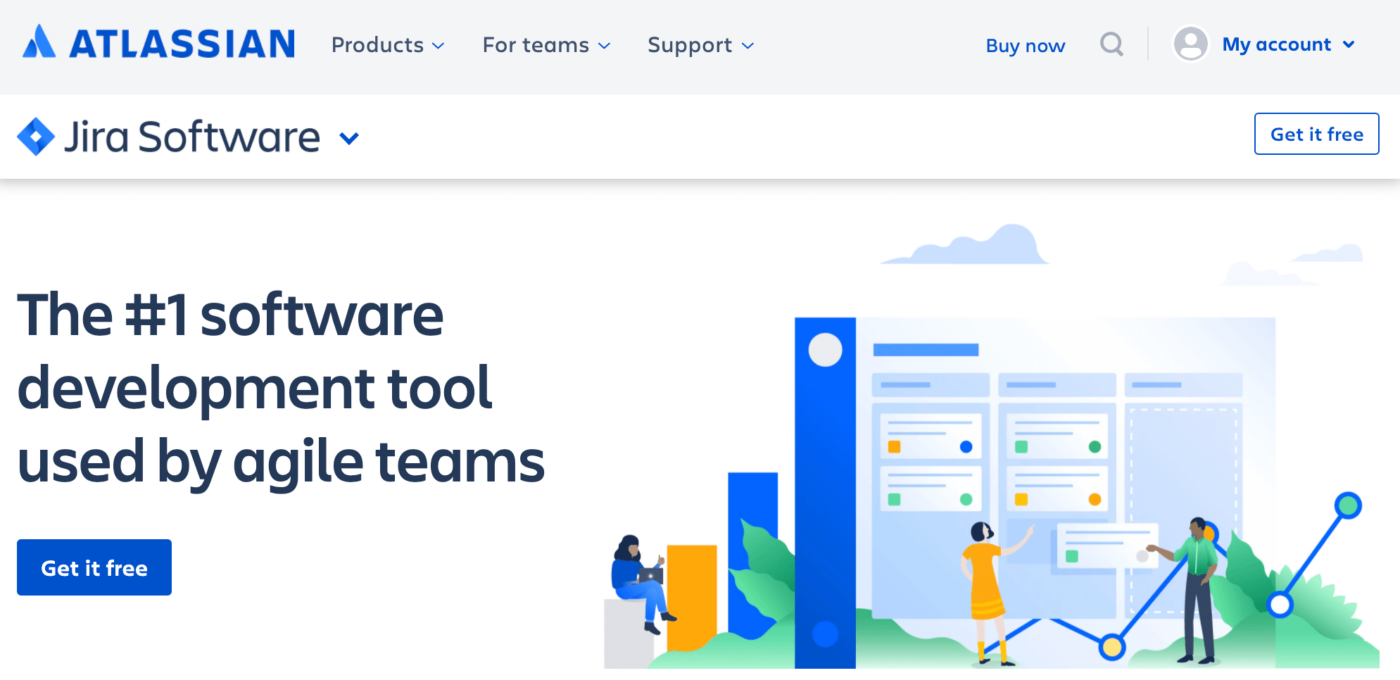Open the Support menu
This screenshot has width=1400, height=680.
pos(701,45)
